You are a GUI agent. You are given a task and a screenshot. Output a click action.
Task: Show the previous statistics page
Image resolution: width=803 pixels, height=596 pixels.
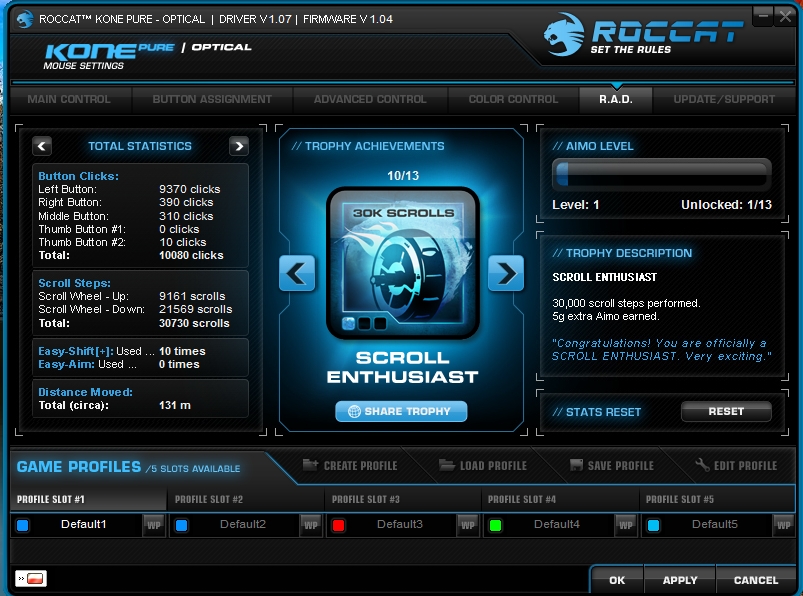42,146
